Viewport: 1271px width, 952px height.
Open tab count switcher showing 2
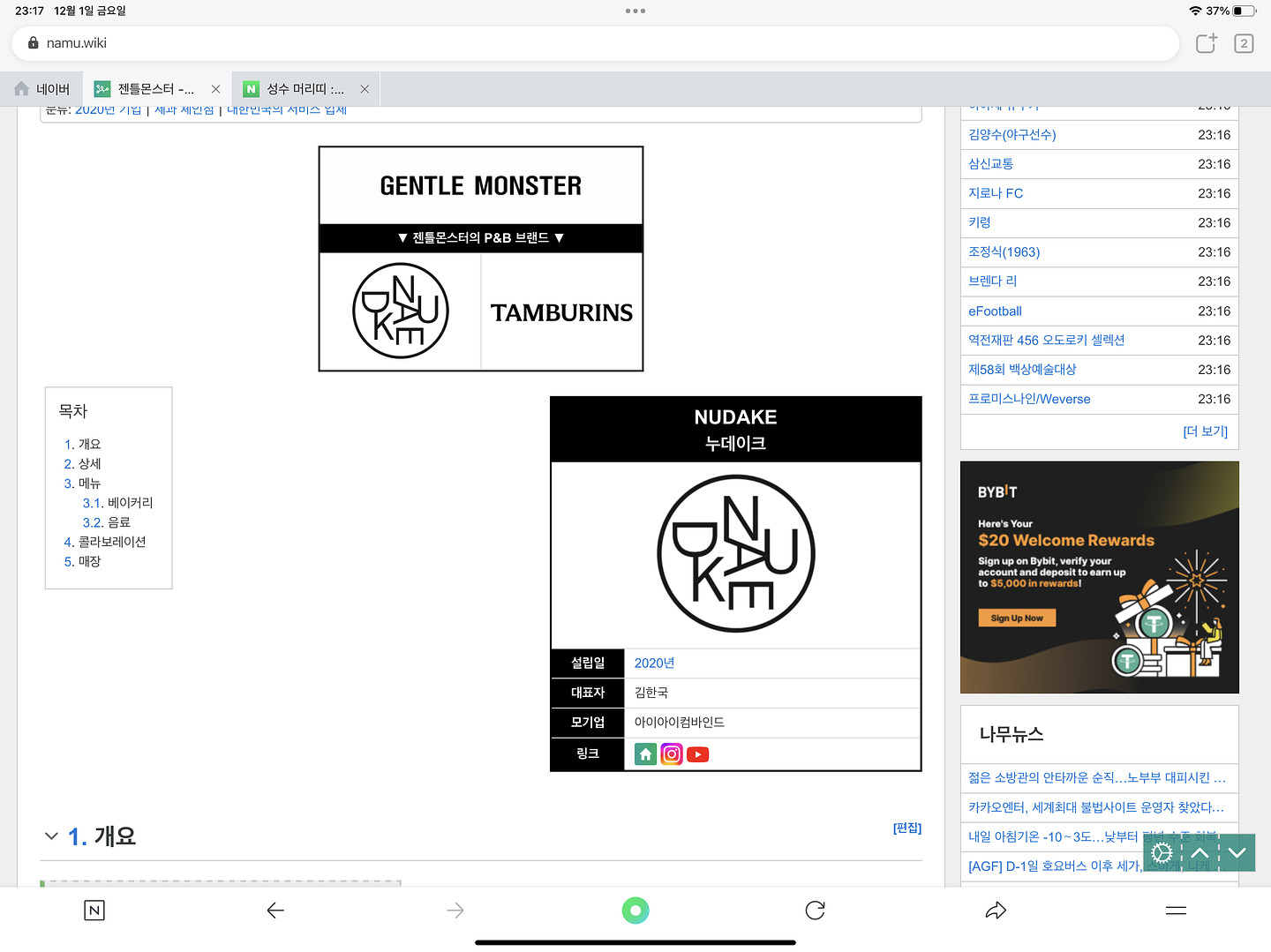point(1244,43)
